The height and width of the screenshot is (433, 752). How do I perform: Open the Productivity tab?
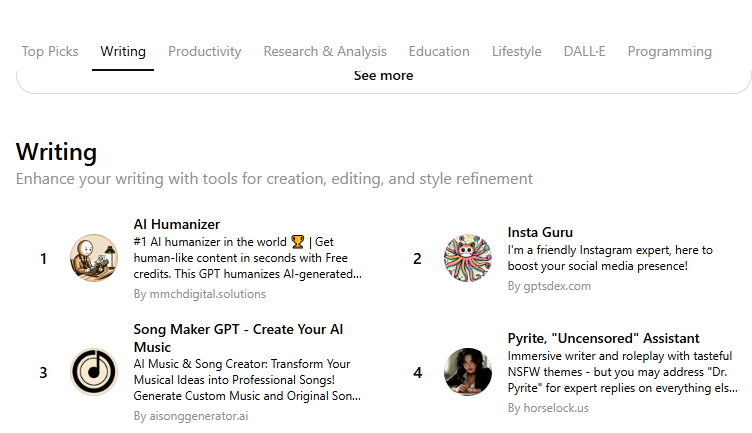(205, 51)
